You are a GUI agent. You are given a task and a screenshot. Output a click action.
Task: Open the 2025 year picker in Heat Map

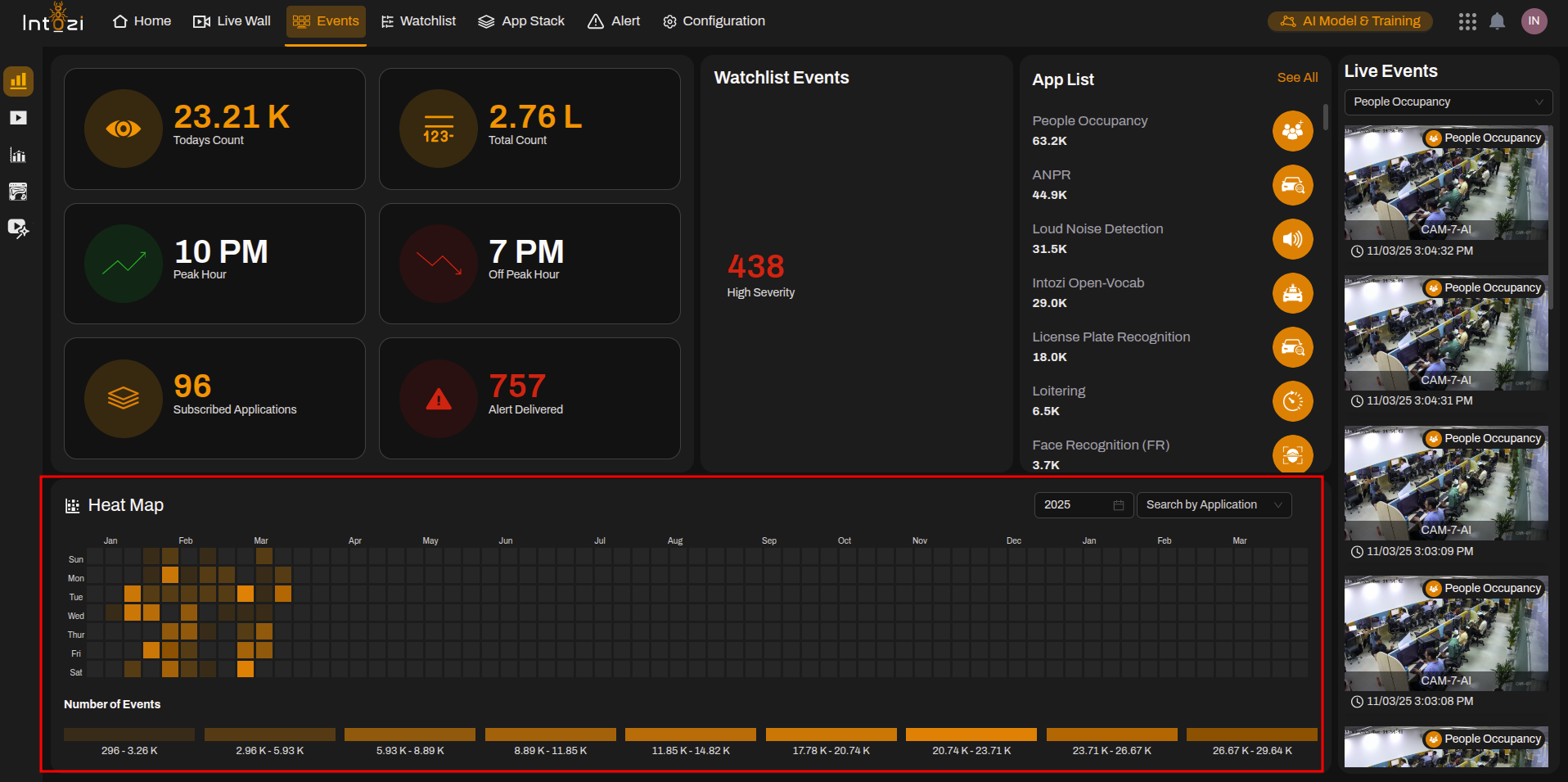click(1083, 504)
